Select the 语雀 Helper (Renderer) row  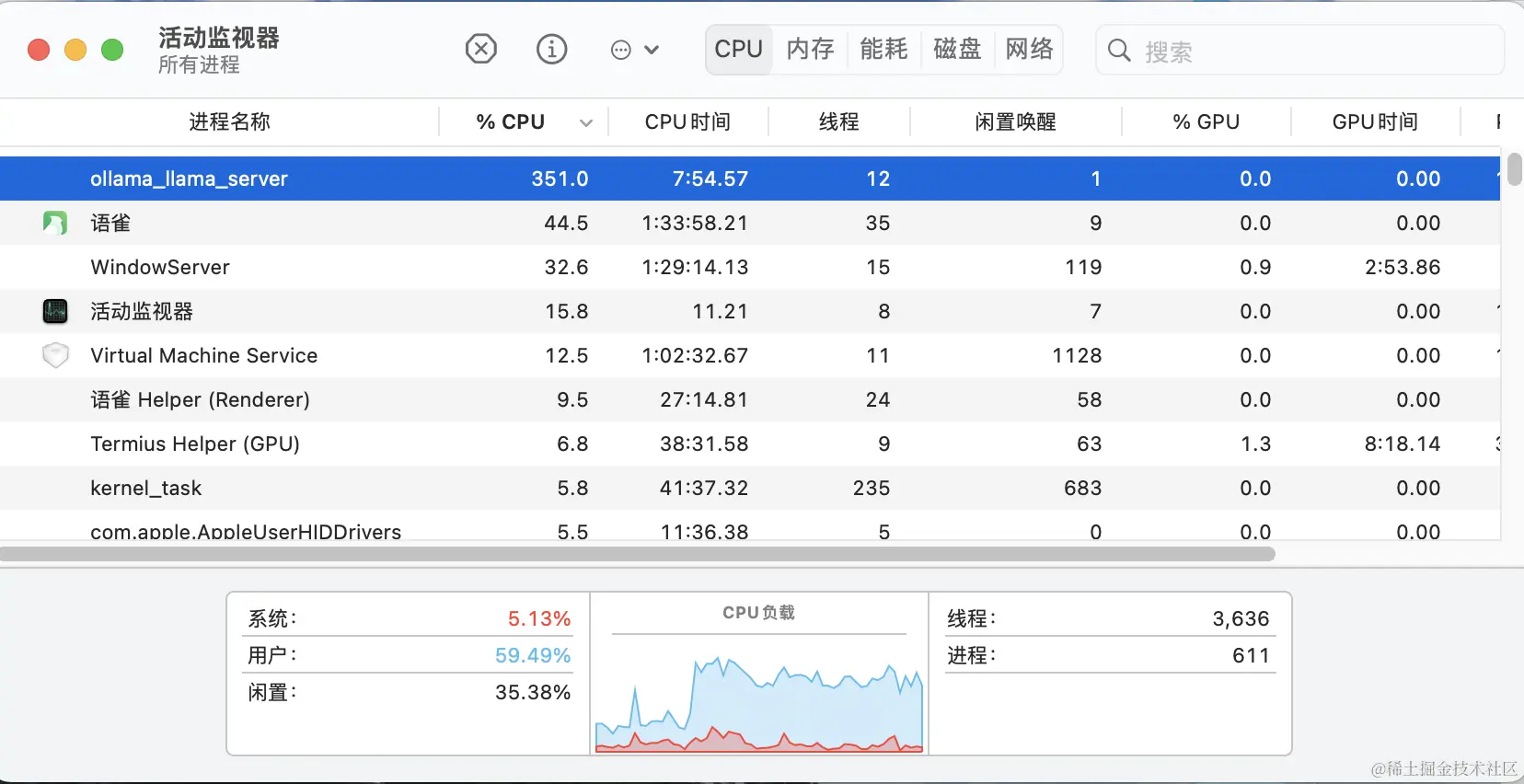[x=750, y=399]
